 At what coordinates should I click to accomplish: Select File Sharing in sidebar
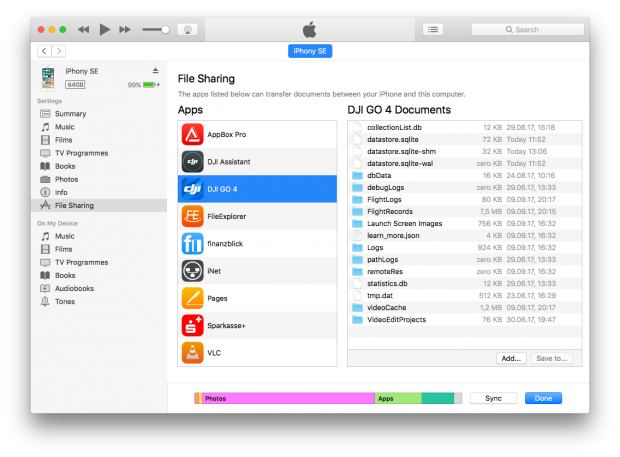pyautogui.click(x=99, y=205)
